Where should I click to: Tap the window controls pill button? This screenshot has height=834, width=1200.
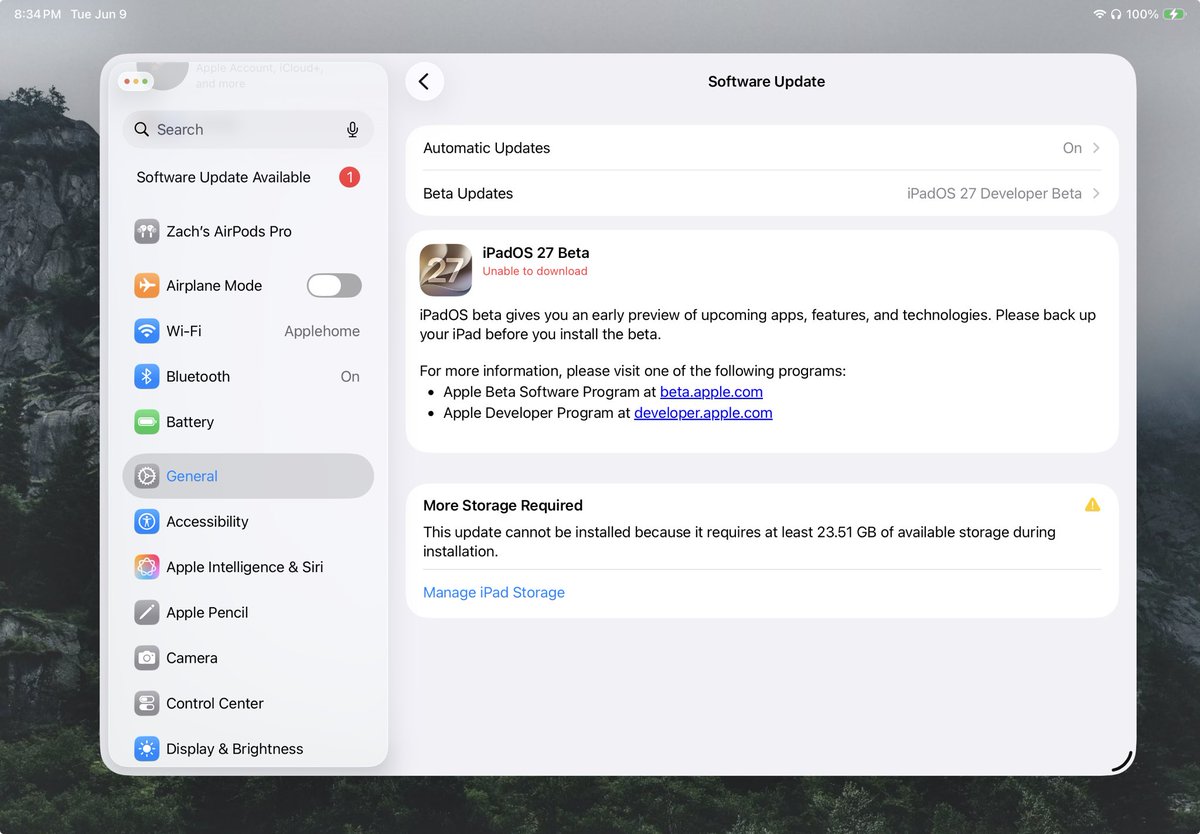135,81
